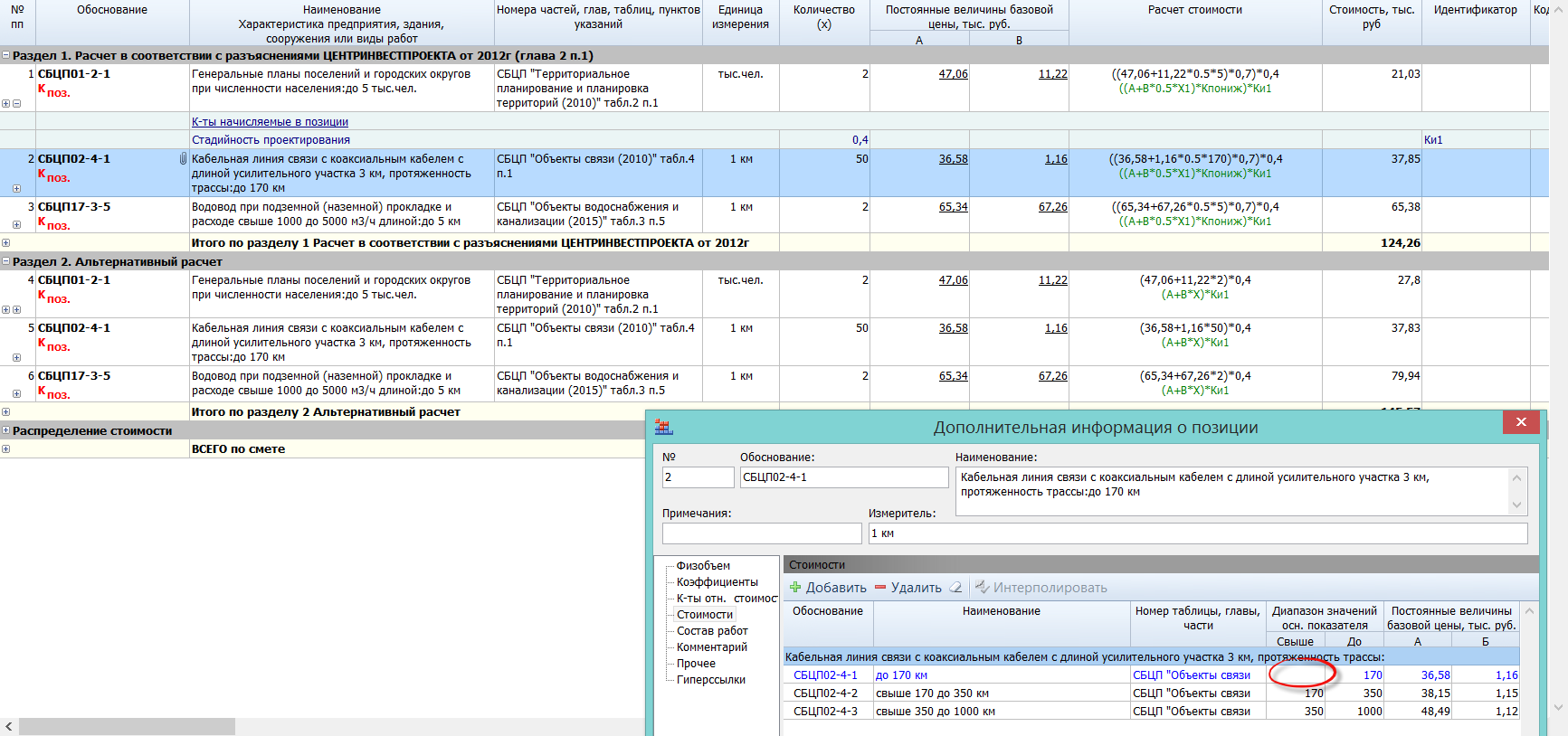Expand position 3 СБЦП17-3-5 details
The width and height of the screenshot is (1568, 736).
[x=16, y=225]
